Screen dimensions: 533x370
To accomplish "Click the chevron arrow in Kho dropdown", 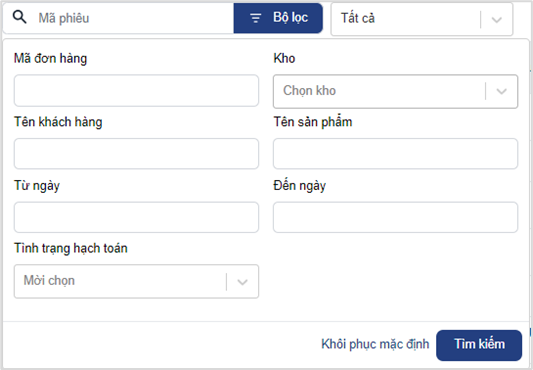I will [x=502, y=91].
